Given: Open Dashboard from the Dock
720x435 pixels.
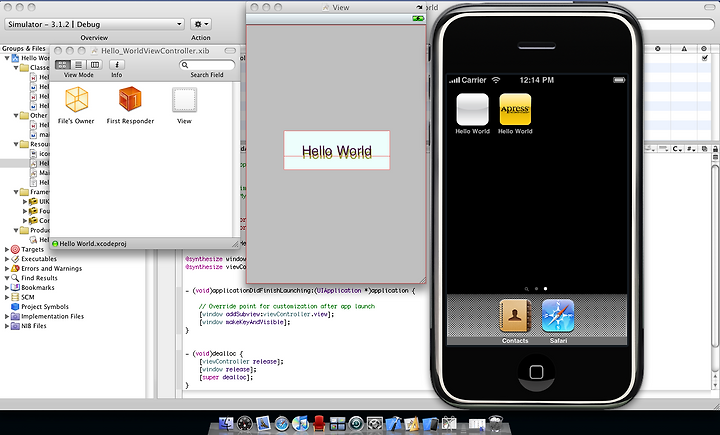Looking at the screenshot, I should pos(245,423).
